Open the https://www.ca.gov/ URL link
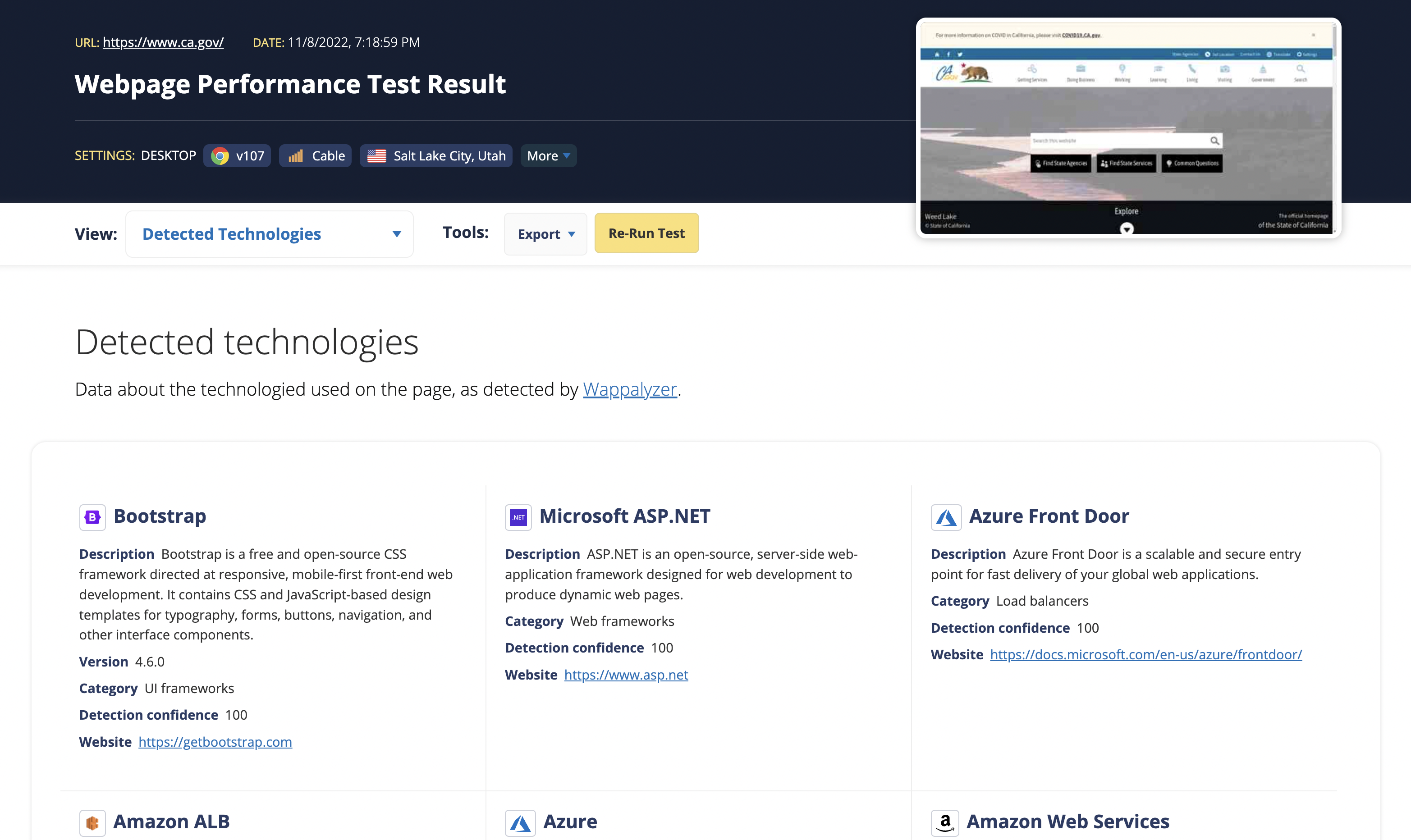Viewport: 1411px width, 840px height. pyautogui.click(x=163, y=42)
